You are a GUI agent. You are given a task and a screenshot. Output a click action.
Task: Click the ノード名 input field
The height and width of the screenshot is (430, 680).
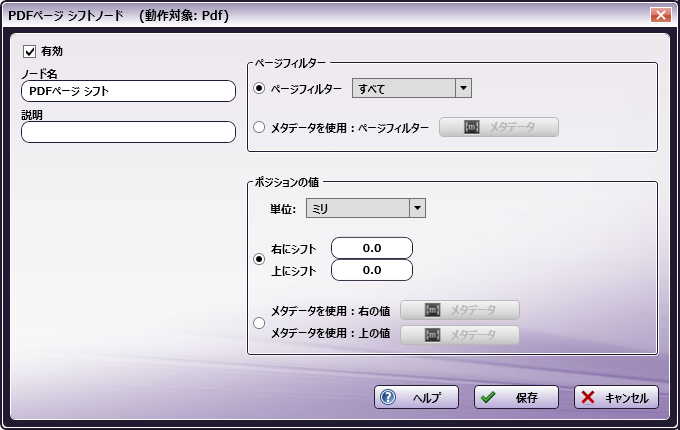coord(128,91)
